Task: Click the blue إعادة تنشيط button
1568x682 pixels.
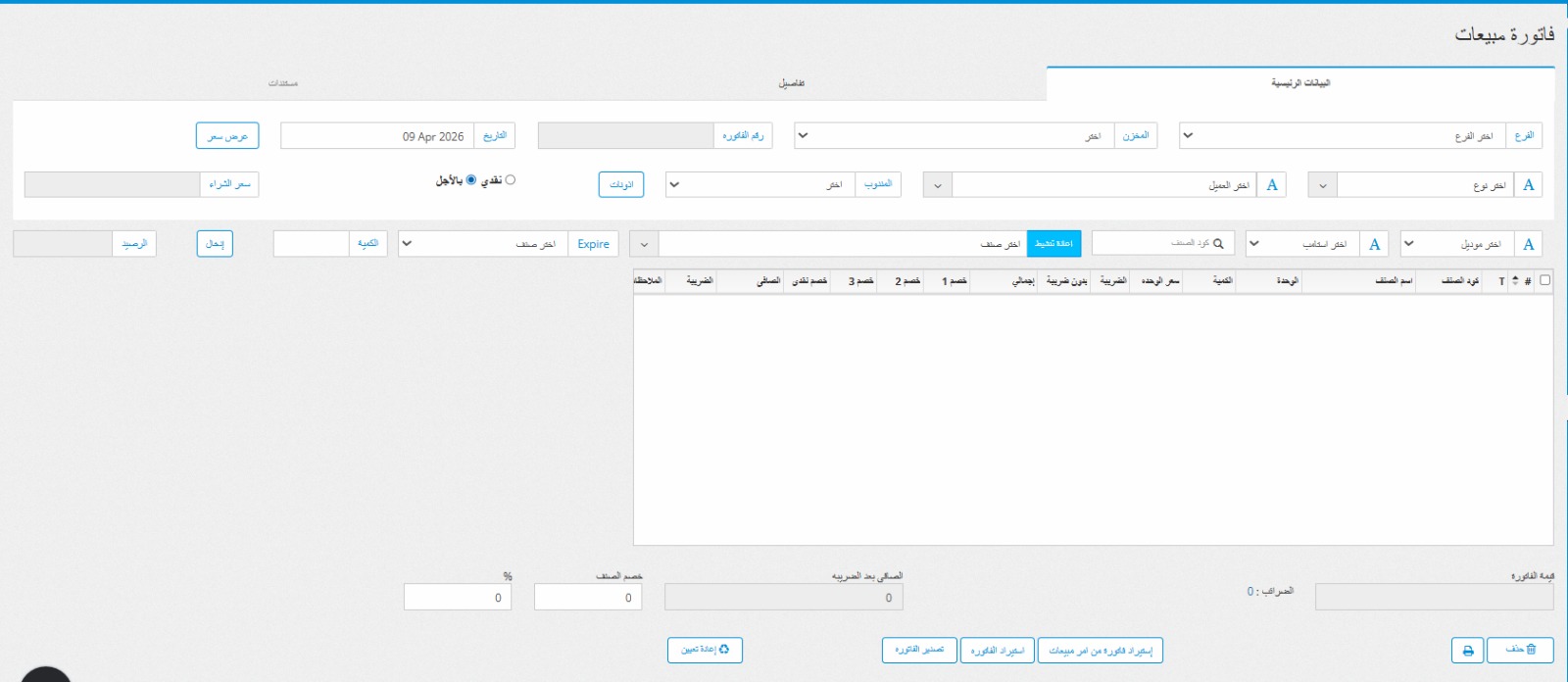Action: click(1053, 244)
